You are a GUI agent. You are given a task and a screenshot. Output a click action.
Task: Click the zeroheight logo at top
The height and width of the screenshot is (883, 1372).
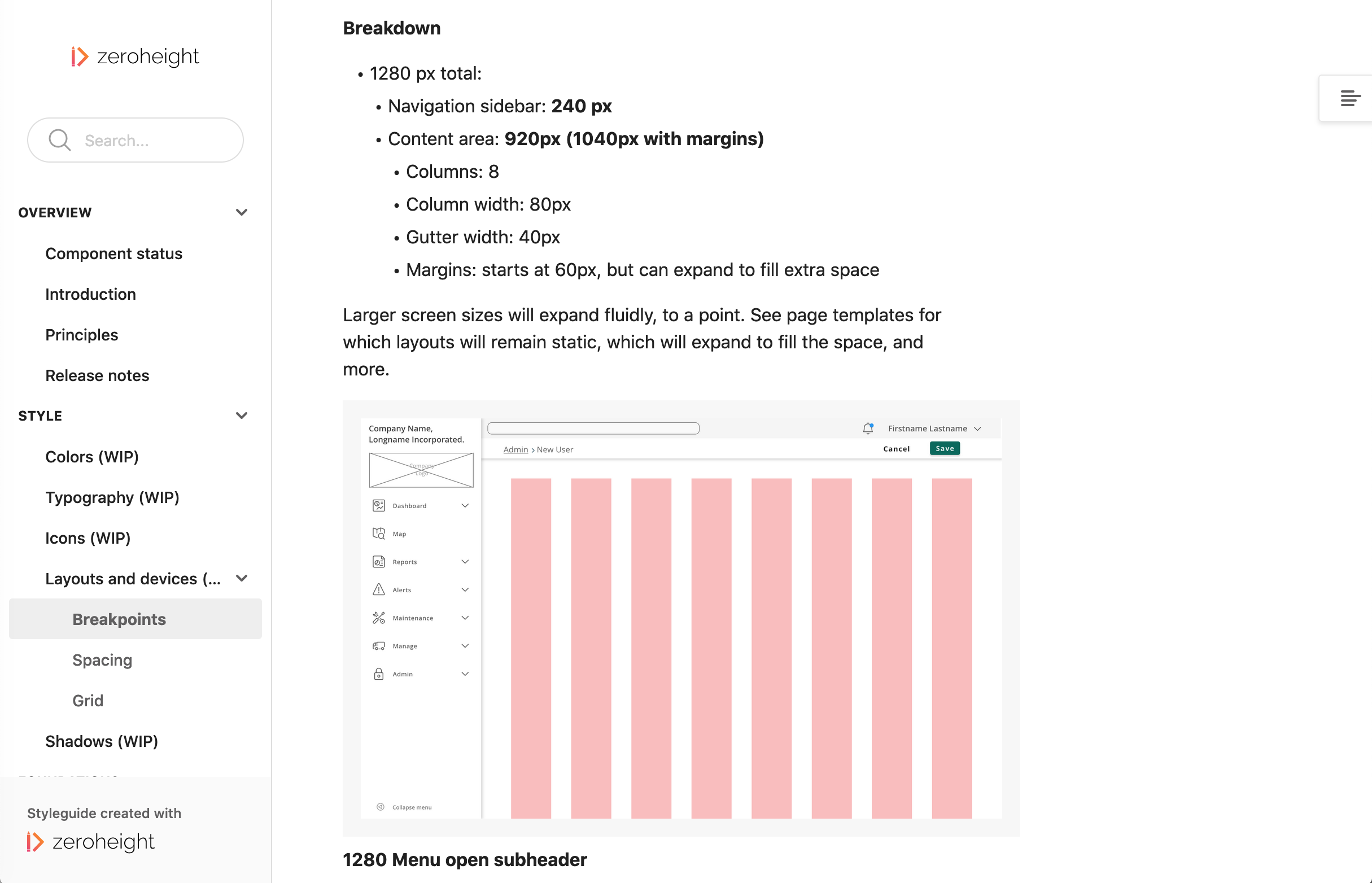(136, 56)
